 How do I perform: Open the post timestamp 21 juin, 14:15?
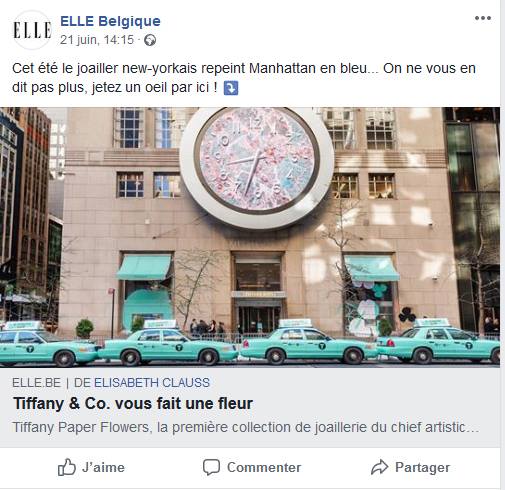[97, 40]
